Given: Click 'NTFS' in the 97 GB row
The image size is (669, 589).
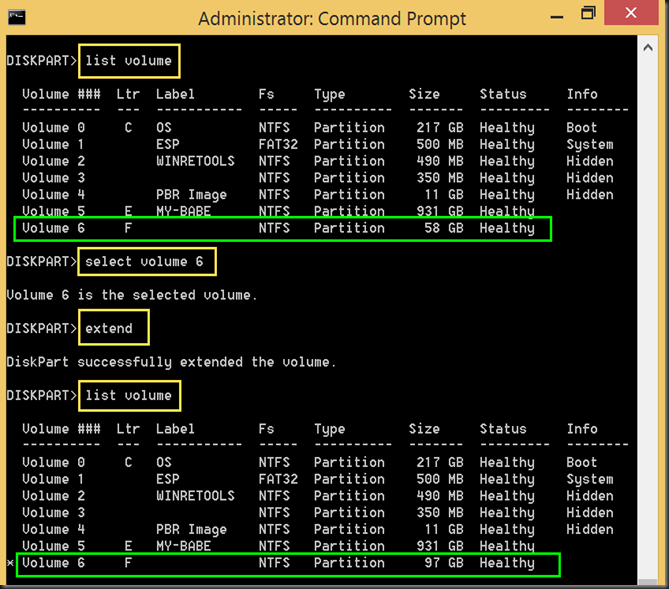Looking at the screenshot, I should click(274, 563).
